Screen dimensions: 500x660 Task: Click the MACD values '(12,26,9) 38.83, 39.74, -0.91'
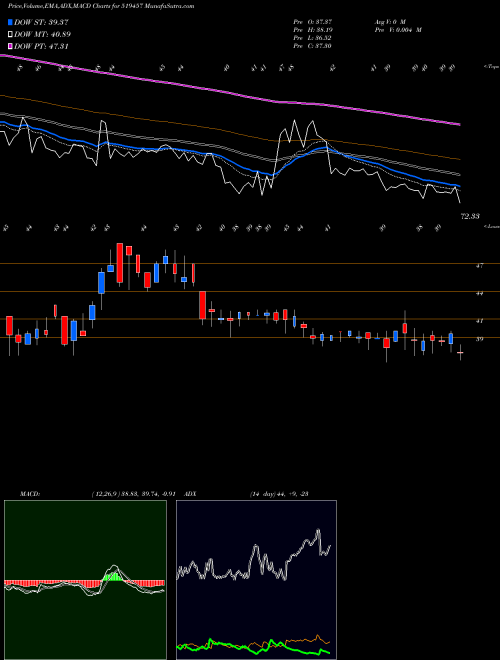click(x=133, y=494)
